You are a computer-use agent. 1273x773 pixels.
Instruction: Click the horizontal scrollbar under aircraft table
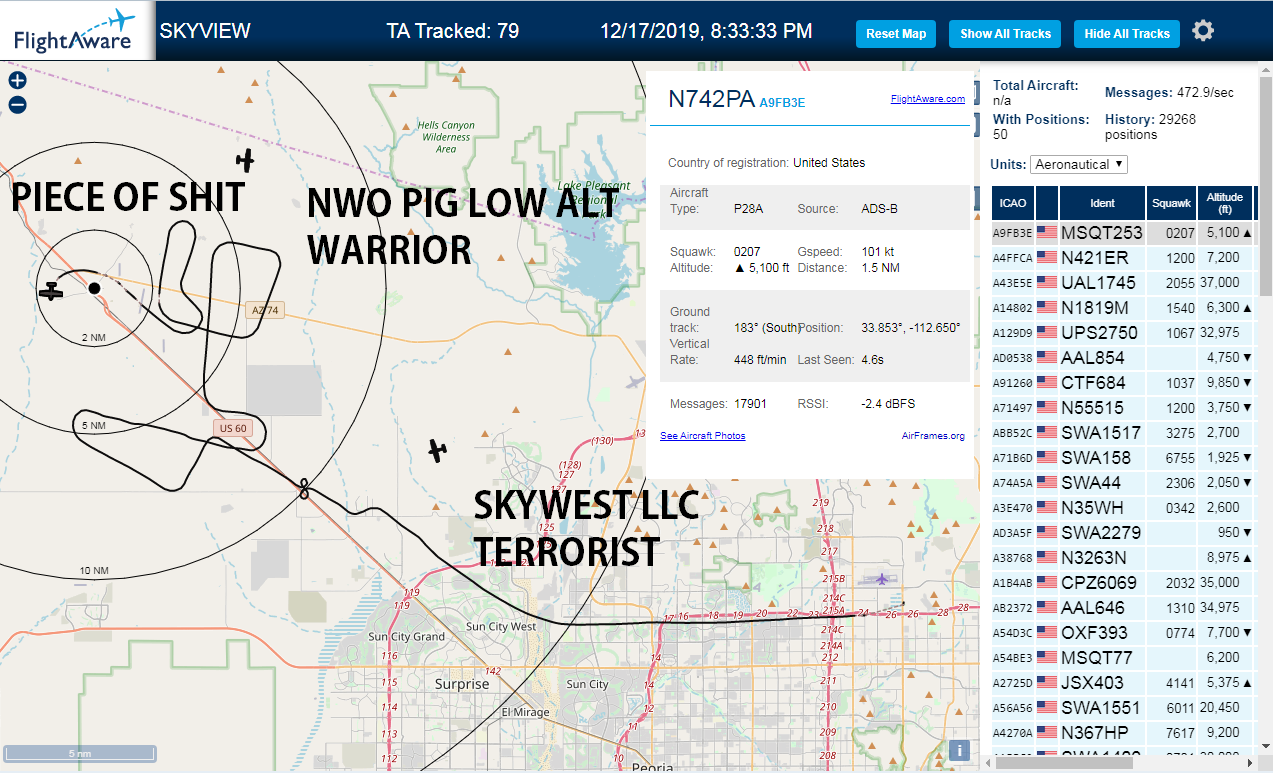tap(1064, 763)
